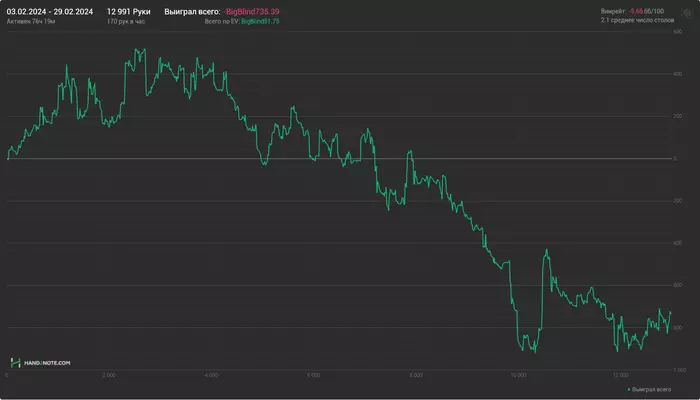Click the 2 000 x-axis tick label
Screen dimensions: 700x400
click(x=109, y=374)
